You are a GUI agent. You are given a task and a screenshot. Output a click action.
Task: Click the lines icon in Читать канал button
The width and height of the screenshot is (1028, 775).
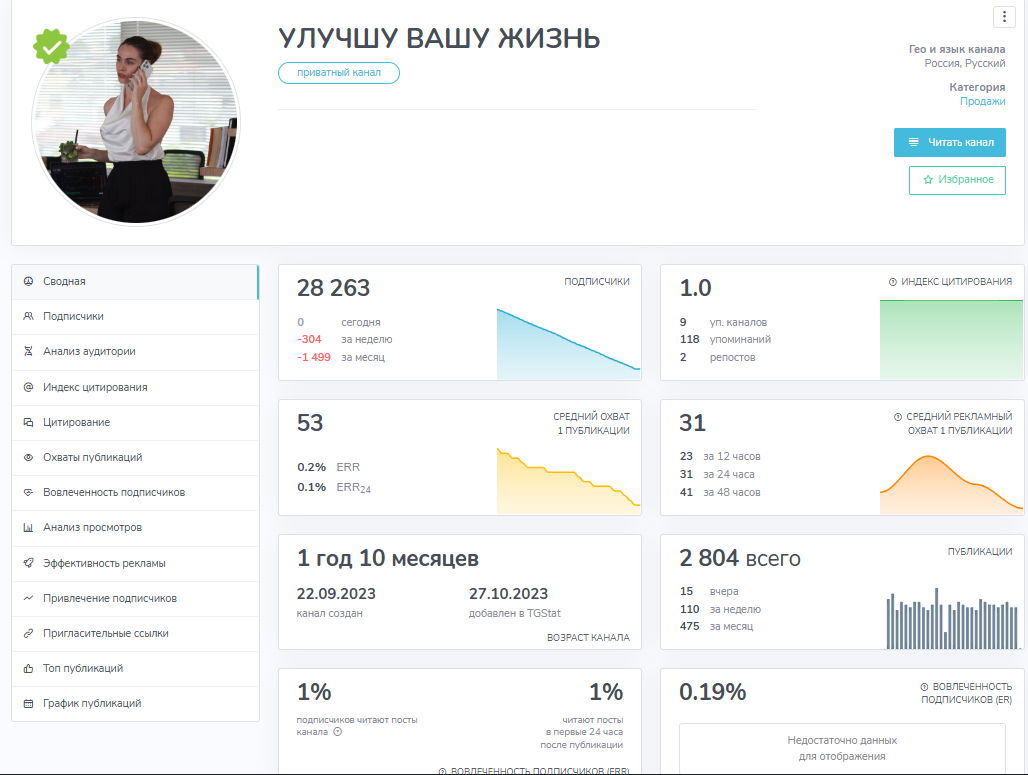[913, 142]
